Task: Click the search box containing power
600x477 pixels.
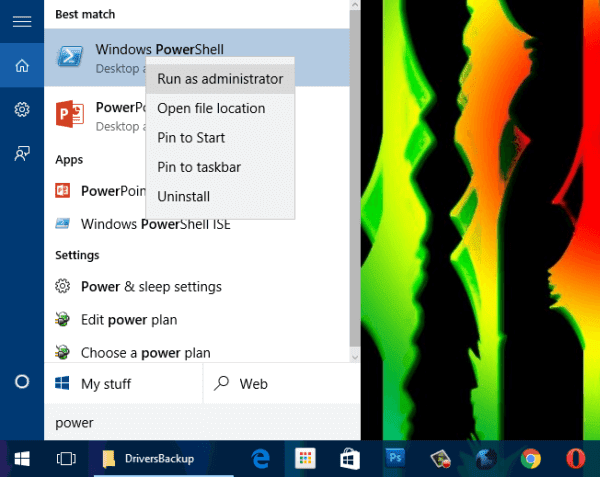Action: (x=202, y=422)
